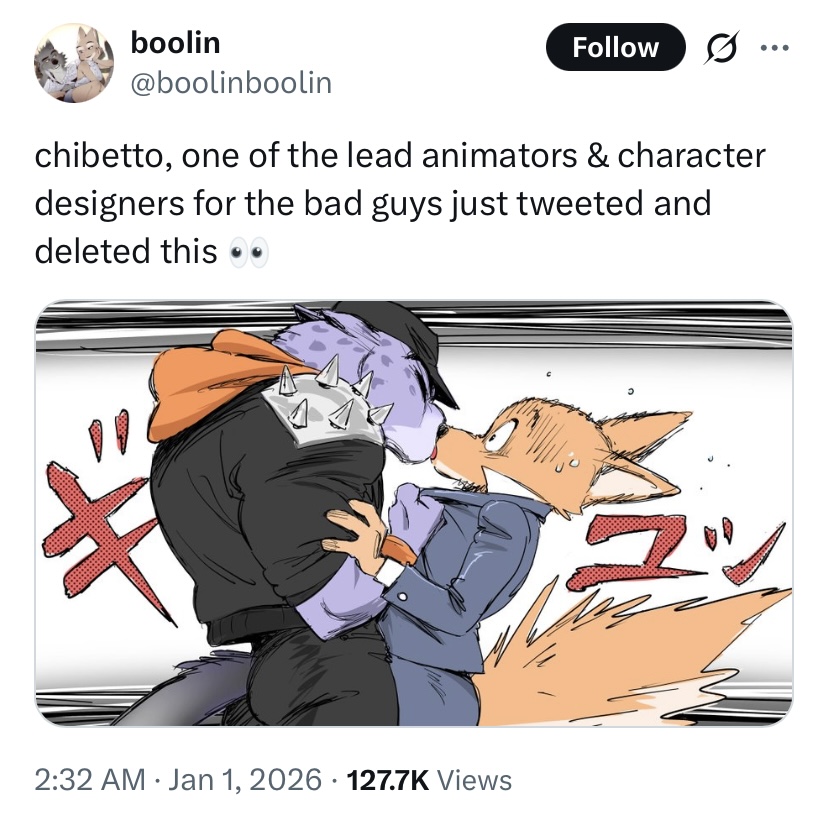The image size is (828, 814).
Task: Click the 'deleted this' text
Action: [126, 251]
